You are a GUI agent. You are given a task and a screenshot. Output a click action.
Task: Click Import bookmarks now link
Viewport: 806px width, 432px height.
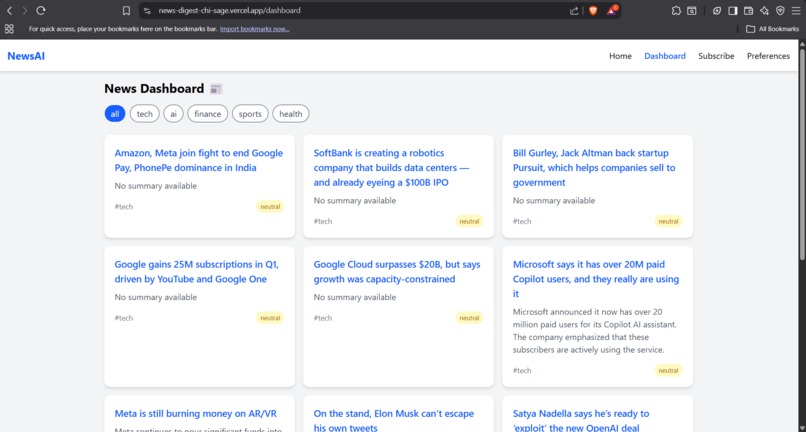point(254,29)
